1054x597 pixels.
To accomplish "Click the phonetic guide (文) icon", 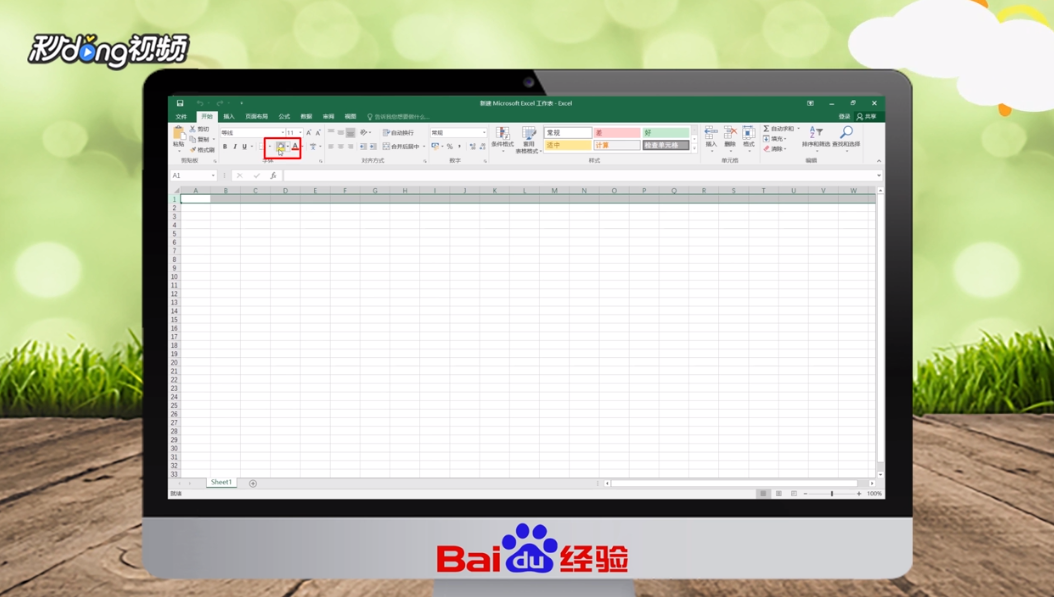I will click(x=313, y=146).
